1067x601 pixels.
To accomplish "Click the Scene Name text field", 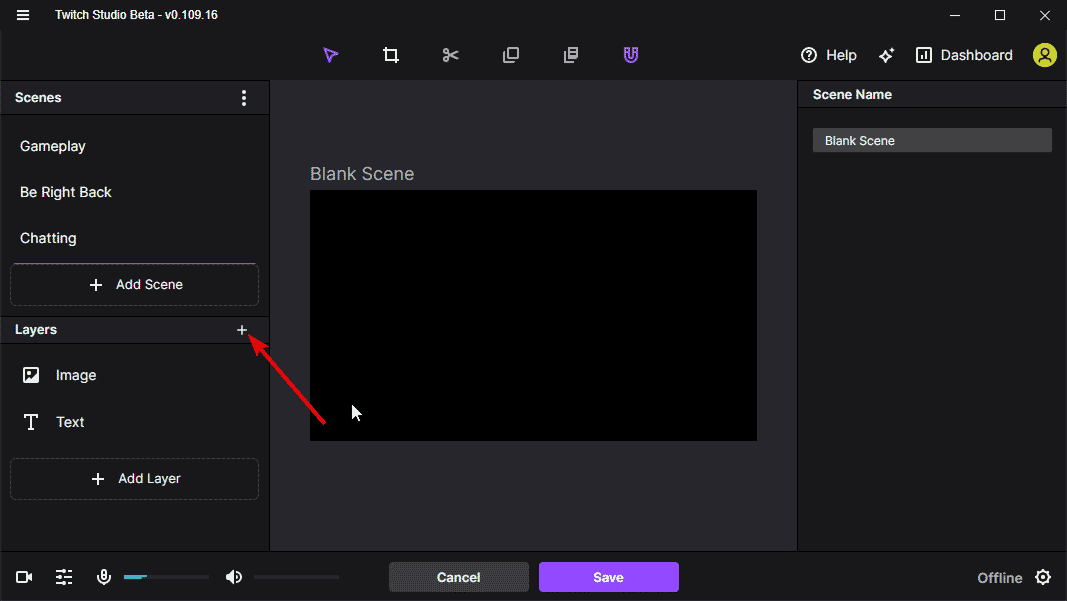I will point(932,141).
